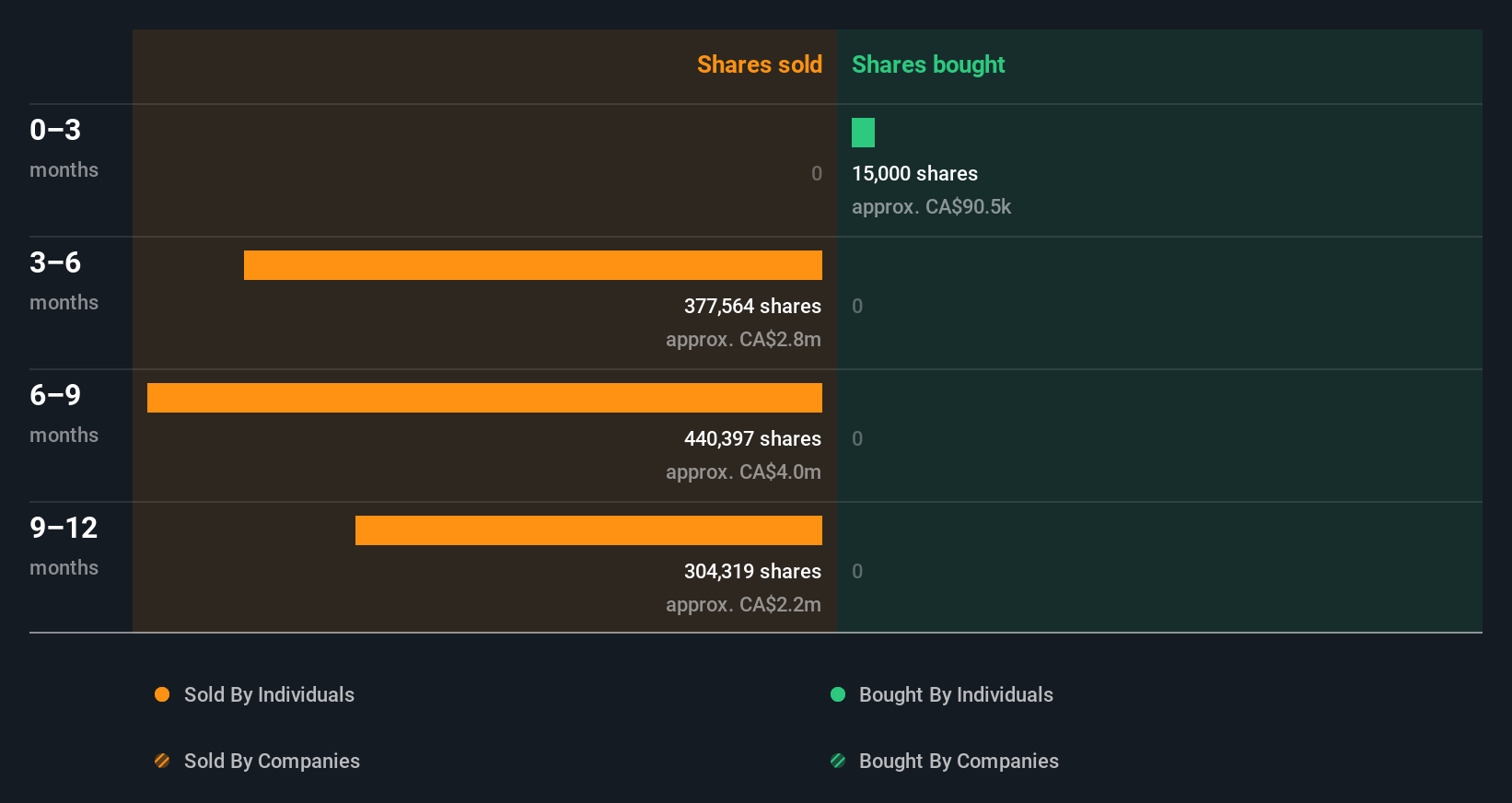Click the zero bought value in 9–12 months row
Image resolution: width=1512 pixels, height=803 pixels.
[x=857, y=572]
